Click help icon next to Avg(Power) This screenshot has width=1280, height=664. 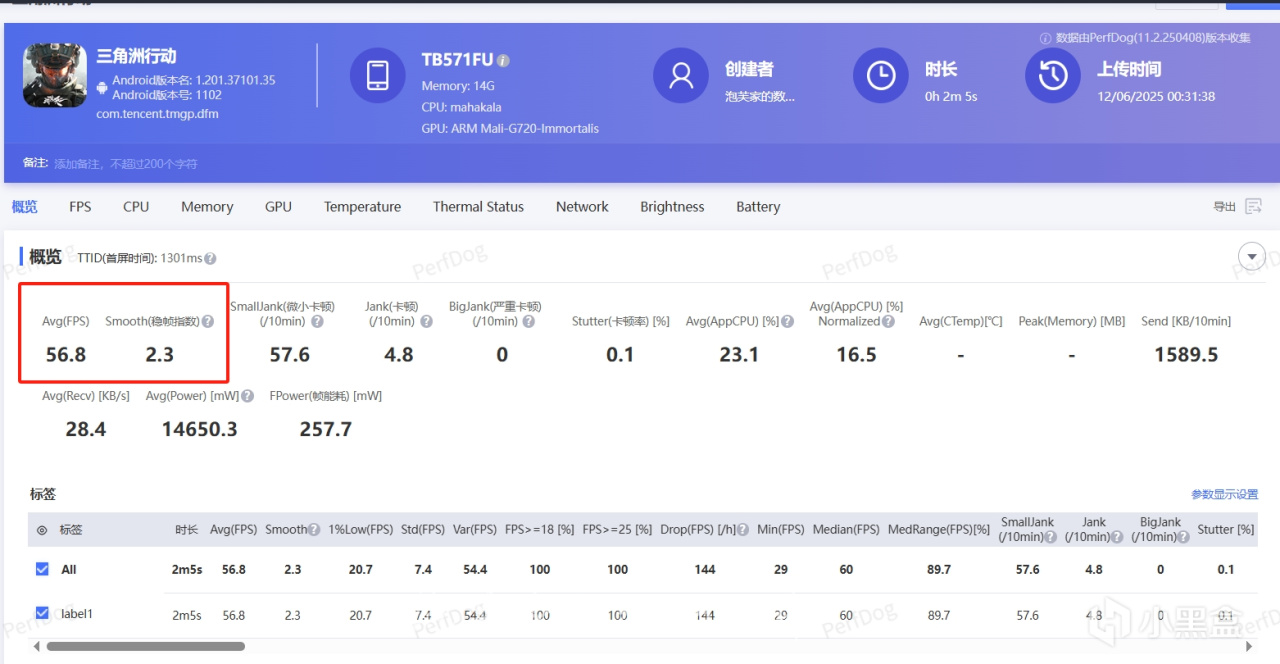click(247, 396)
